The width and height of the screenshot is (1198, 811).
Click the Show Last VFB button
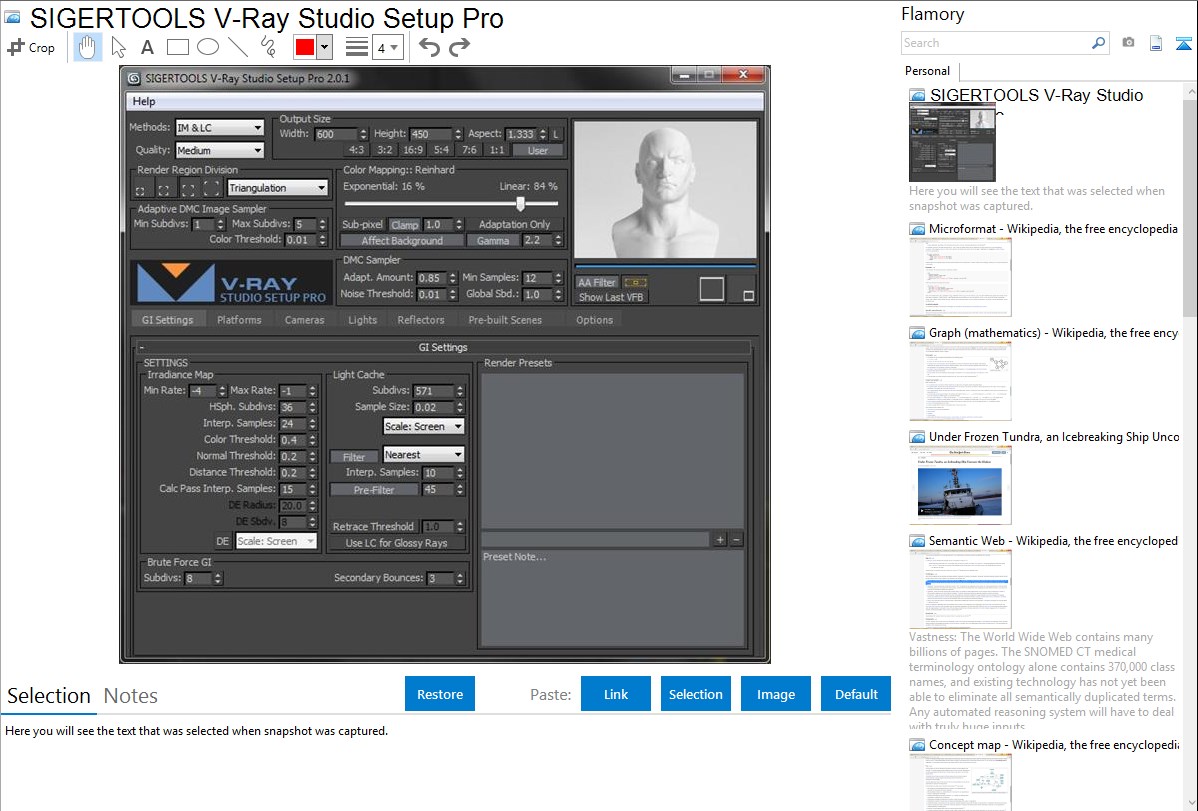tap(611, 297)
